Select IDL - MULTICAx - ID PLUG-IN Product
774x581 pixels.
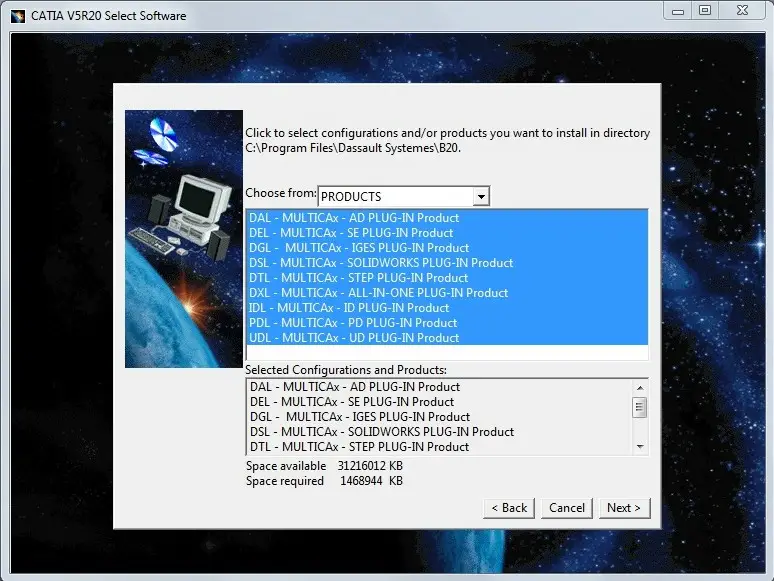coord(447,308)
